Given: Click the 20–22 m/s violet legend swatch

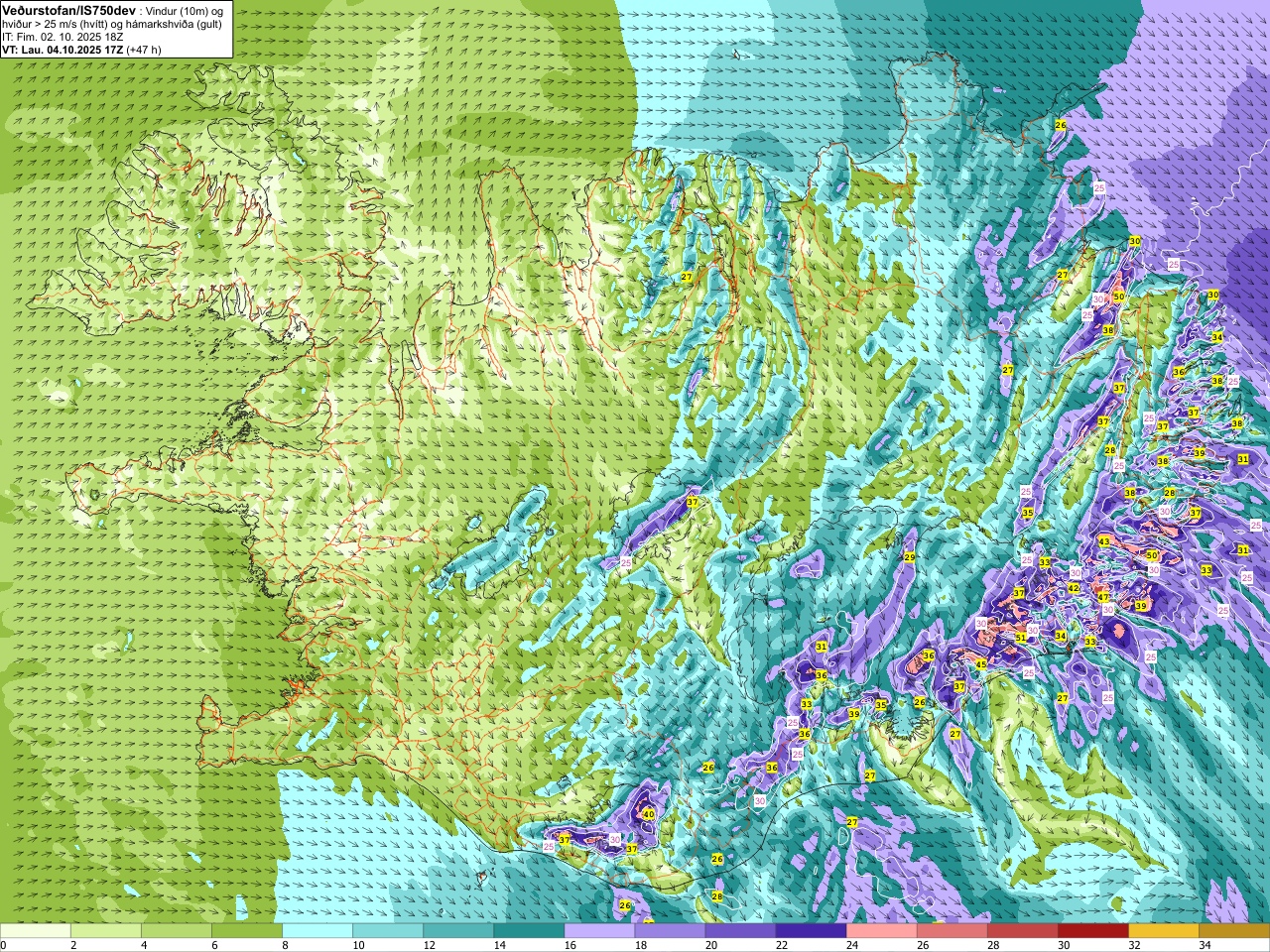Looking at the screenshot, I should coord(740,931).
